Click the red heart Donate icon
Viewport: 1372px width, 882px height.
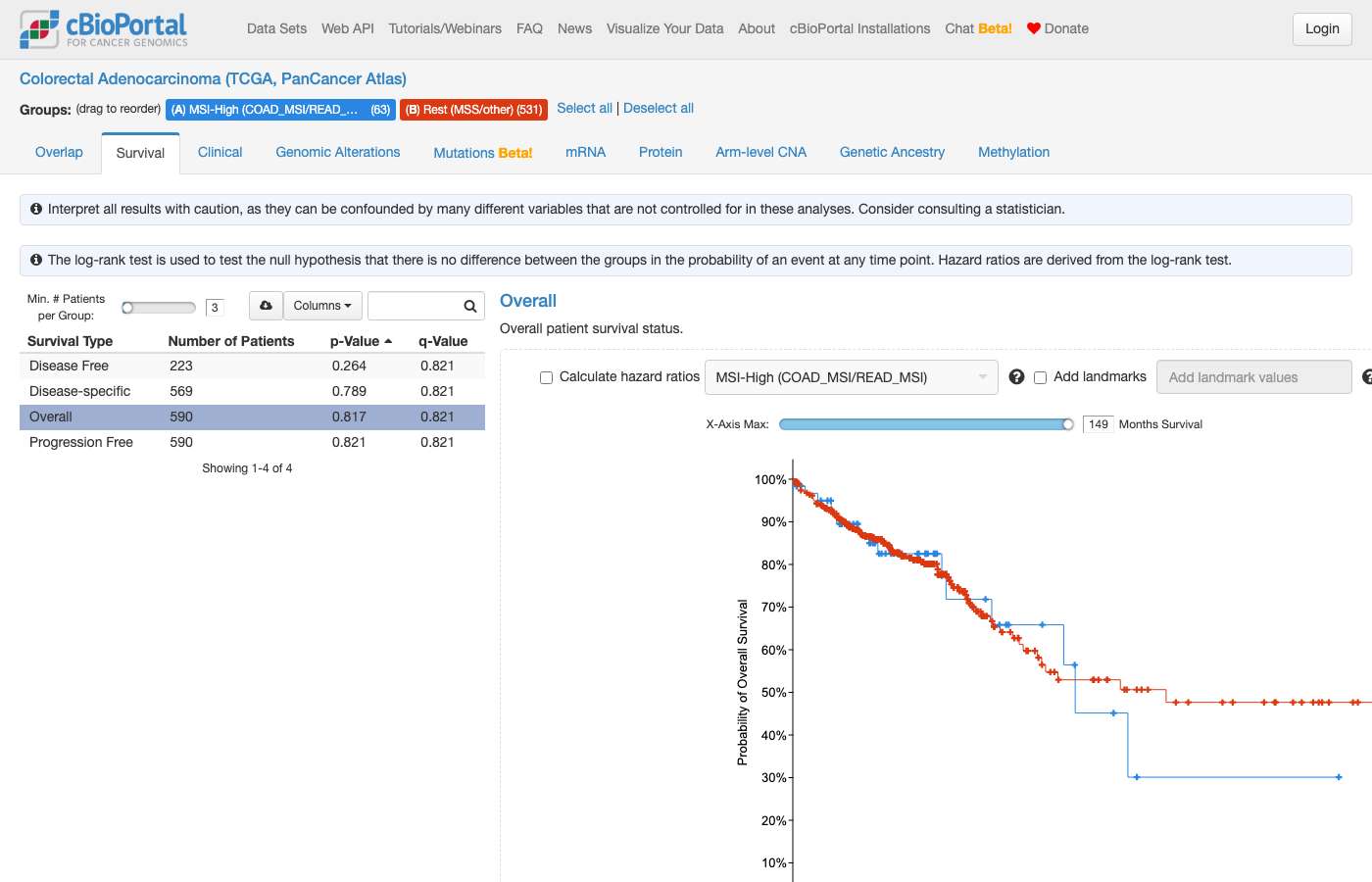1033,28
